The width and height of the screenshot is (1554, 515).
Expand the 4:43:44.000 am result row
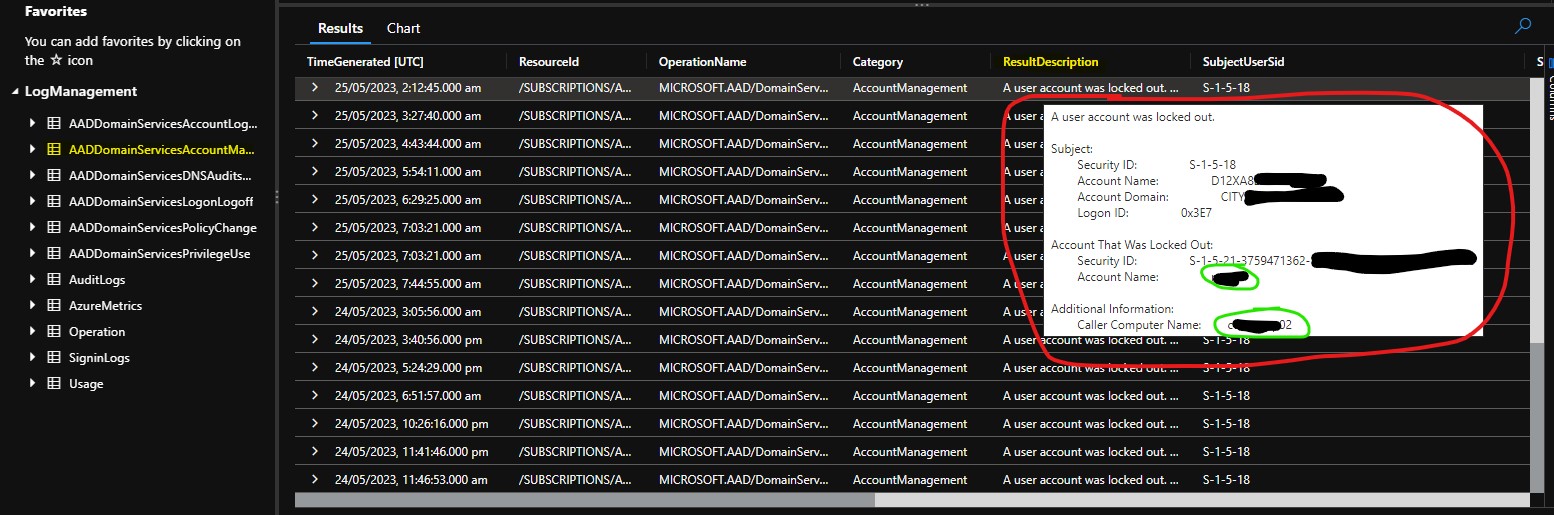click(x=315, y=143)
